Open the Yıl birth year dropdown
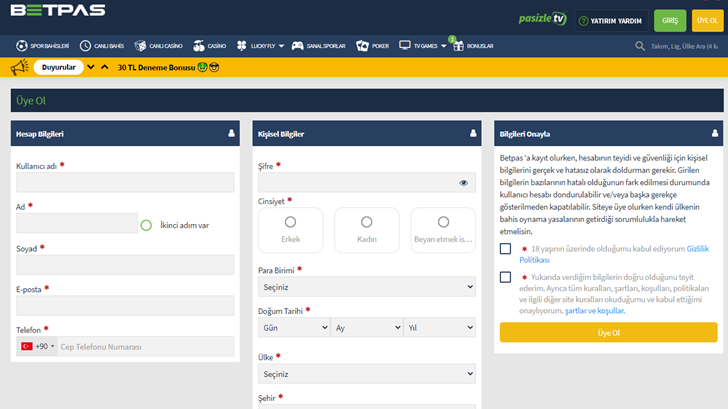Image resolution: width=728 pixels, height=409 pixels. 440,328
